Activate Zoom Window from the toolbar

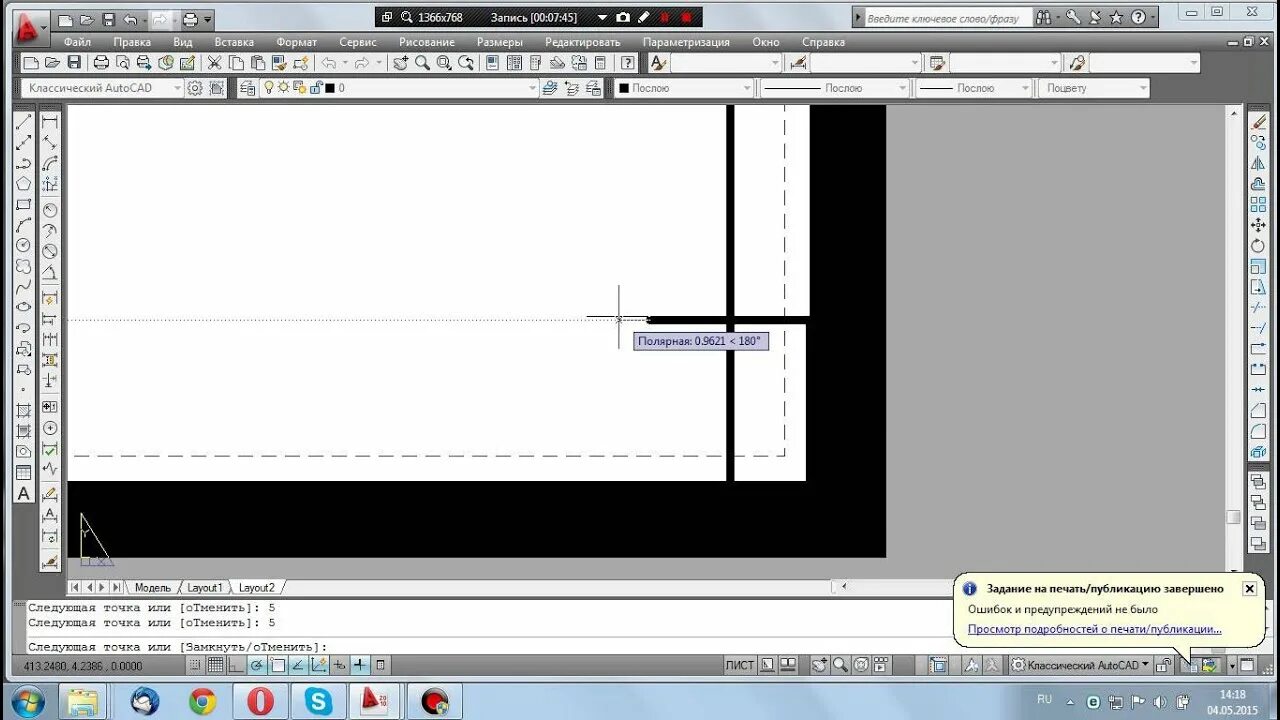pos(443,62)
